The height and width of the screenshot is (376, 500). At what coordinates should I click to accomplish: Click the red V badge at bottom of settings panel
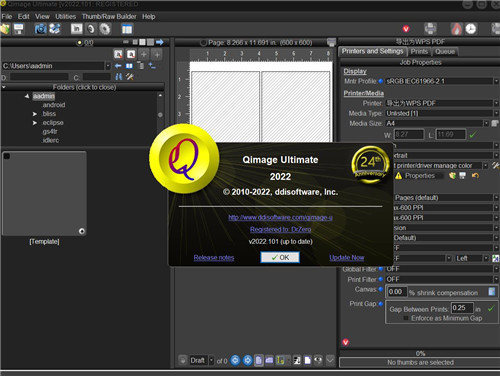346,342
